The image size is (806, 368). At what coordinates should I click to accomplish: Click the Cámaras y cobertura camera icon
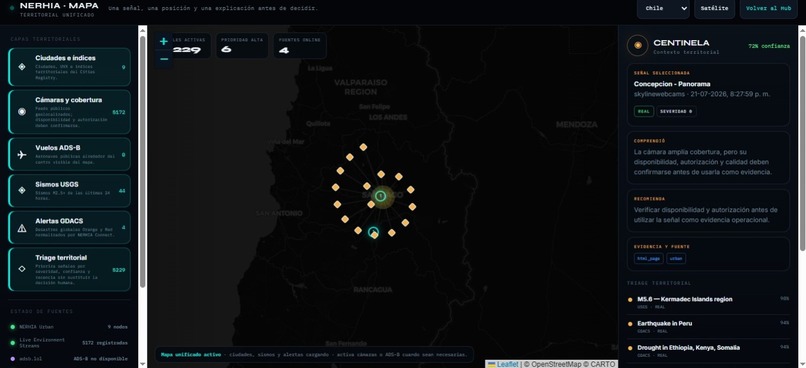[x=22, y=112]
